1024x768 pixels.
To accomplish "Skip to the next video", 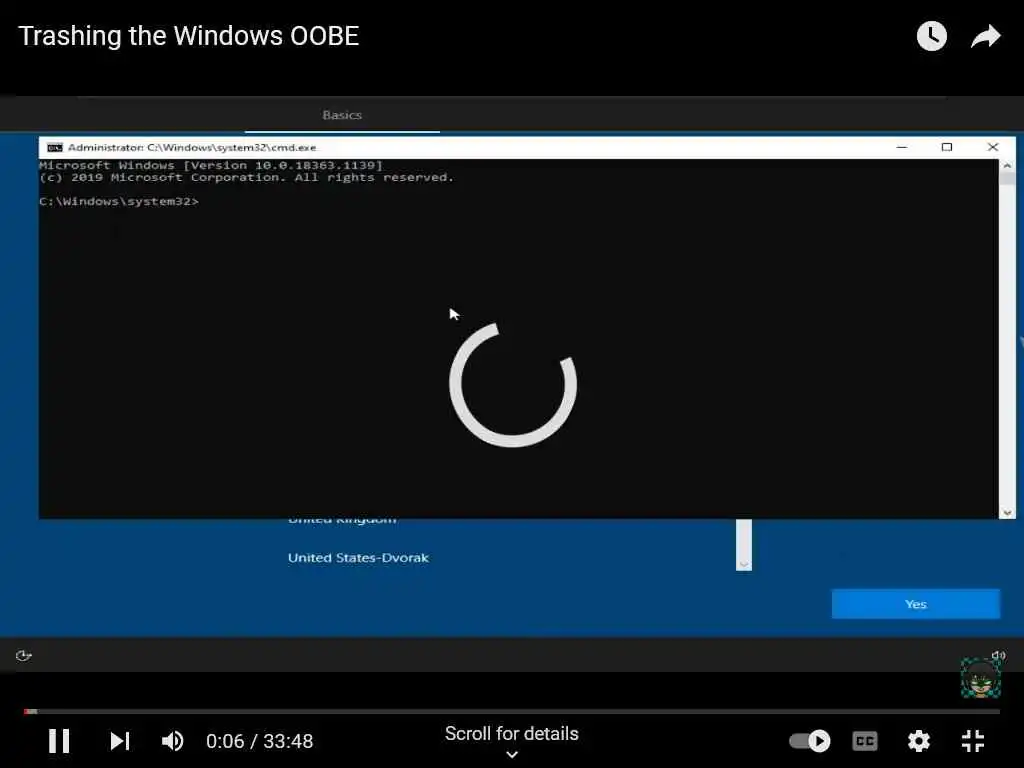I will (x=120, y=741).
